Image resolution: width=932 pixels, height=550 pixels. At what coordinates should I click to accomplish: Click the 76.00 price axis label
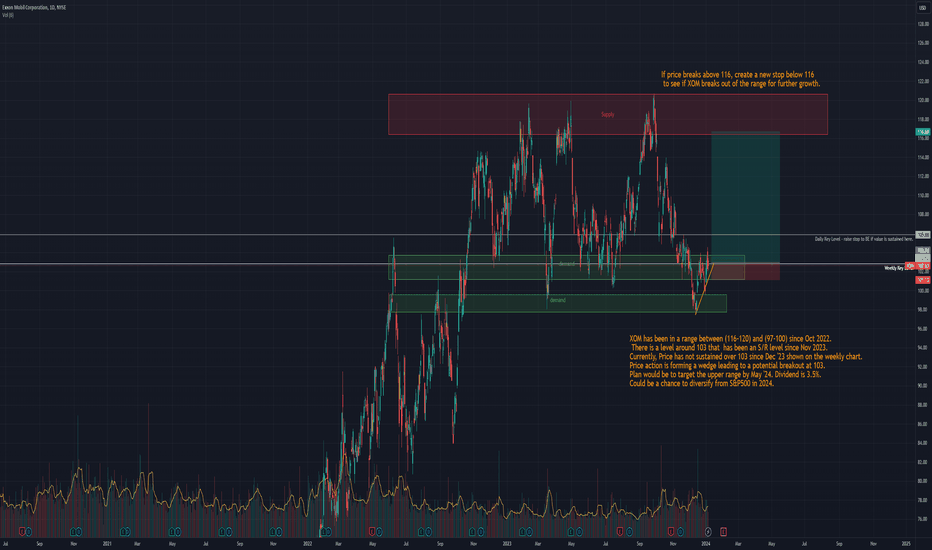[922, 519]
